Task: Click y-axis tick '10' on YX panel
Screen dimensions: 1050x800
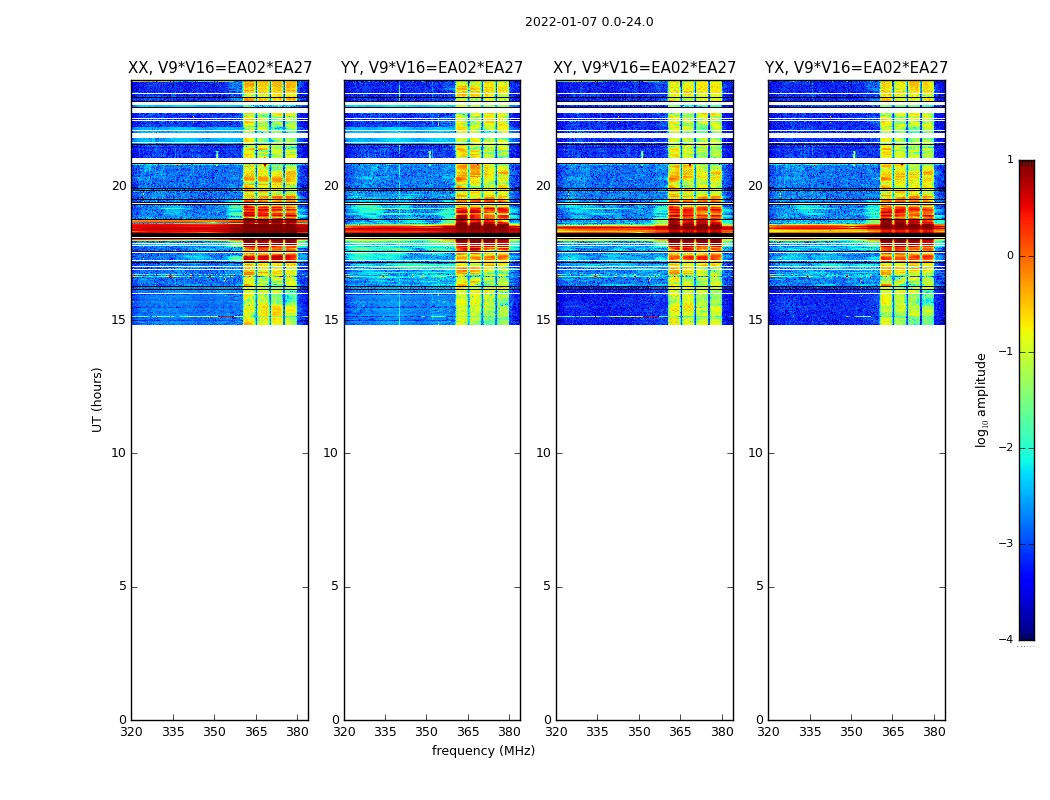Action: point(755,453)
